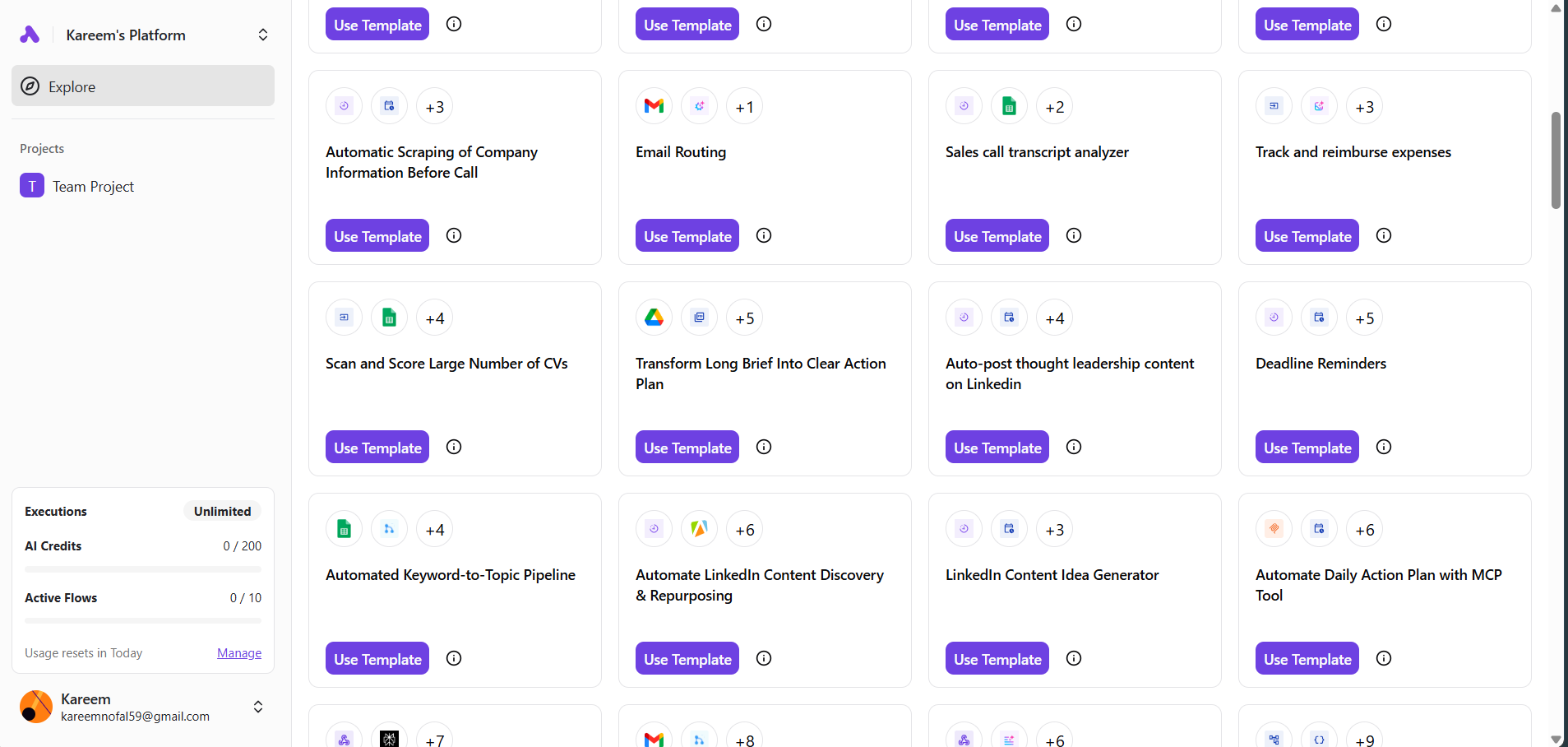Viewport: 1568px width, 747px height.
Task: Click the page vertical scrollbar thumb
Action: (1556, 160)
